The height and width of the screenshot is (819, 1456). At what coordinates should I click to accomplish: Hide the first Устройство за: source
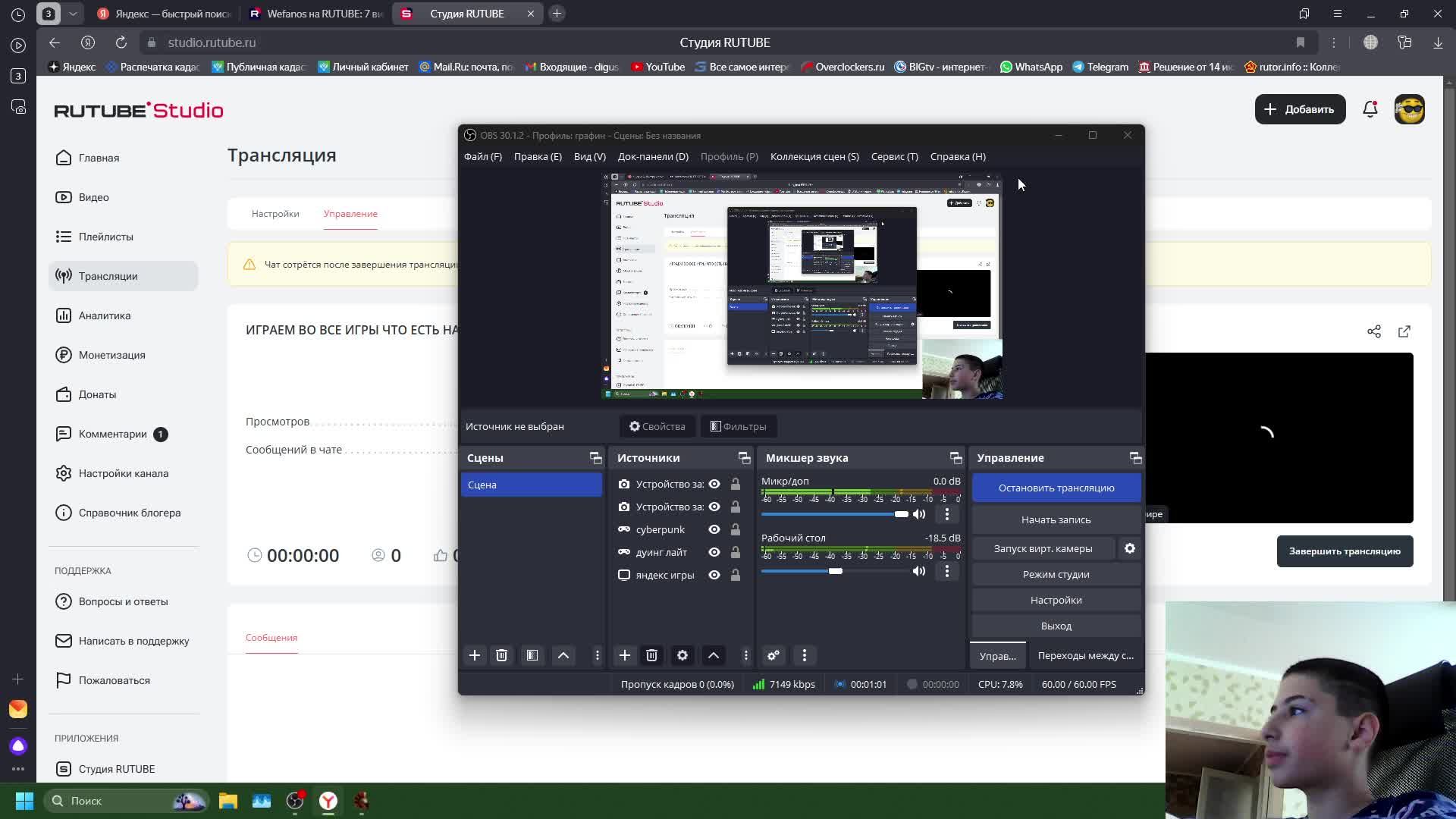point(714,484)
